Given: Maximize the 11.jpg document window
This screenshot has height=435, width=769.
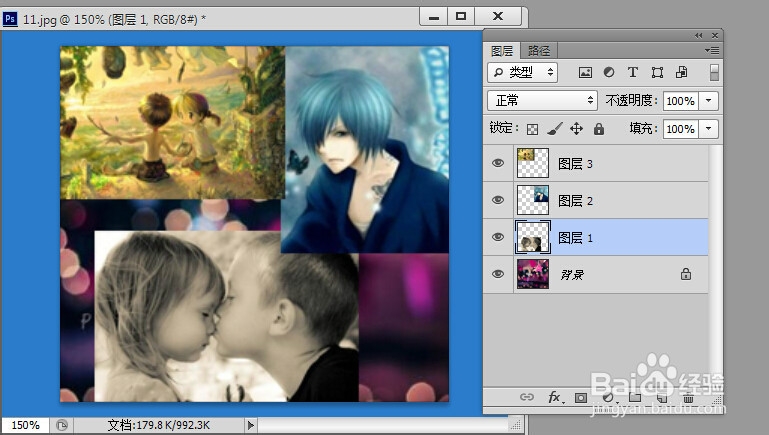Looking at the screenshot, I should (461, 17).
